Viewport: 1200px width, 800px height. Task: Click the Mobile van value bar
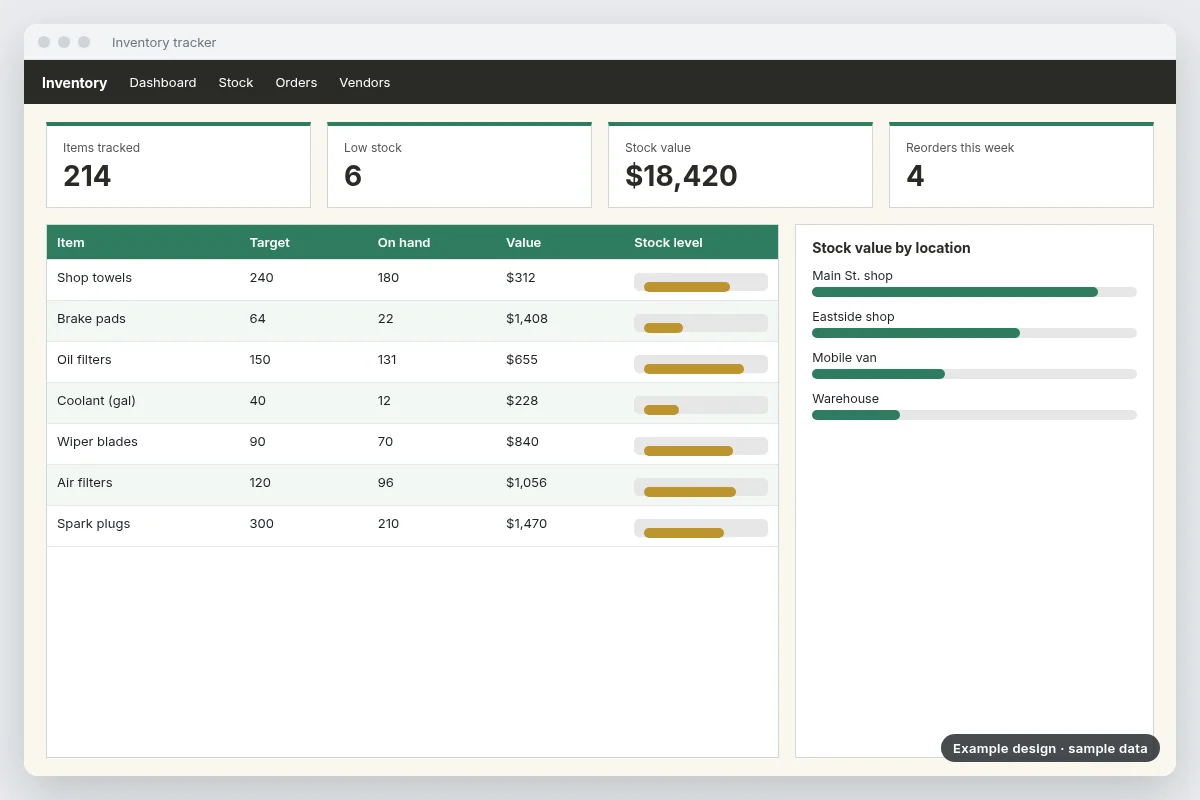point(974,374)
